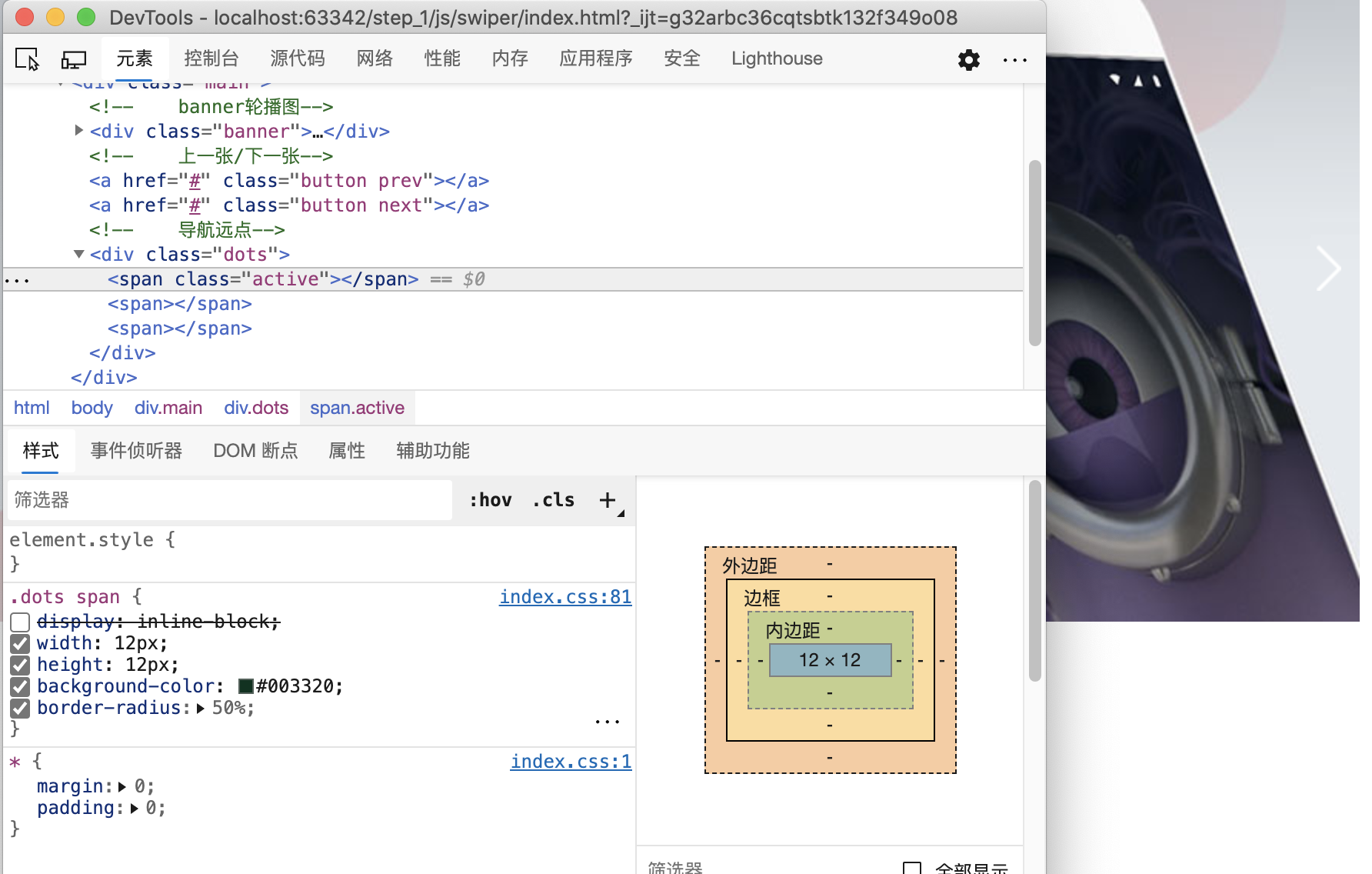1372x874 pixels.
Task: Enable the display: inline-block property
Action: [x=21, y=622]
